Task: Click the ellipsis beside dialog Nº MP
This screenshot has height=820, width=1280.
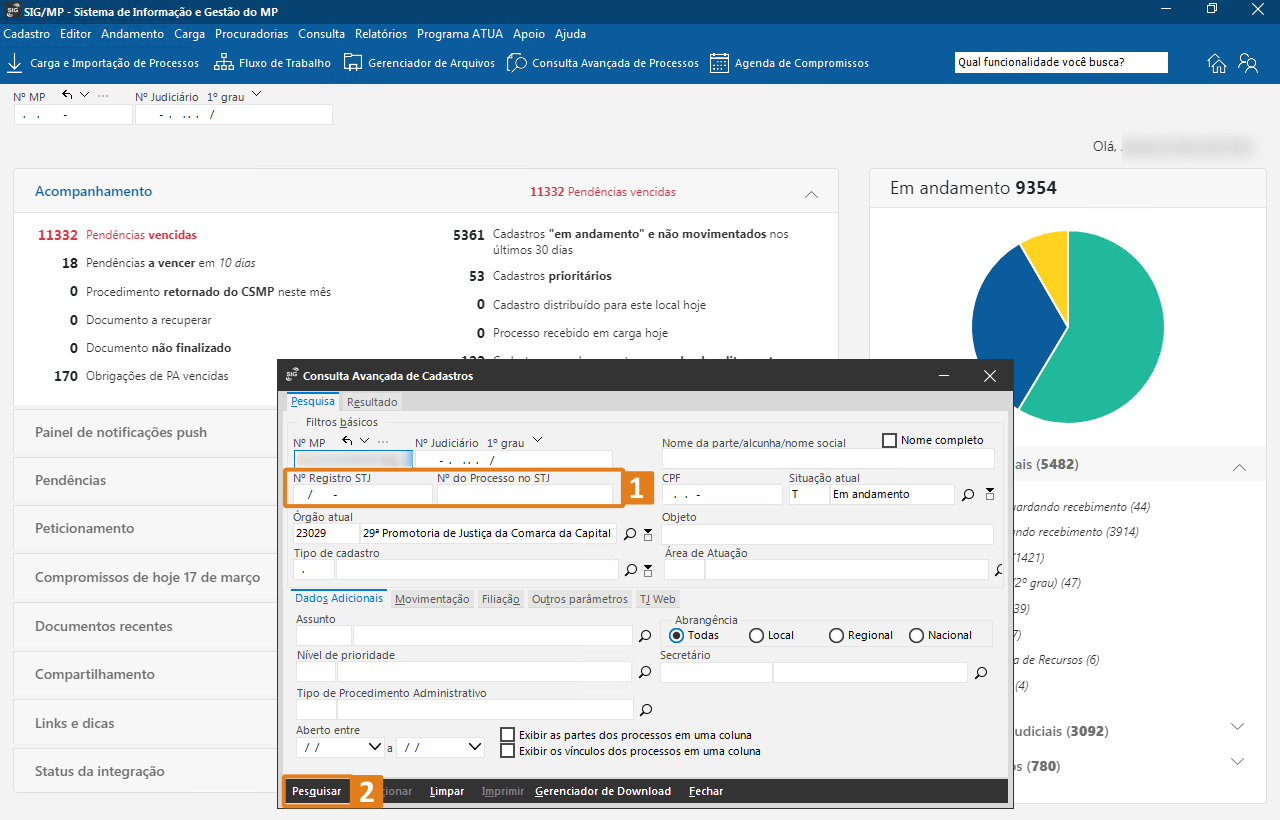Action: (x=382, y=442)
